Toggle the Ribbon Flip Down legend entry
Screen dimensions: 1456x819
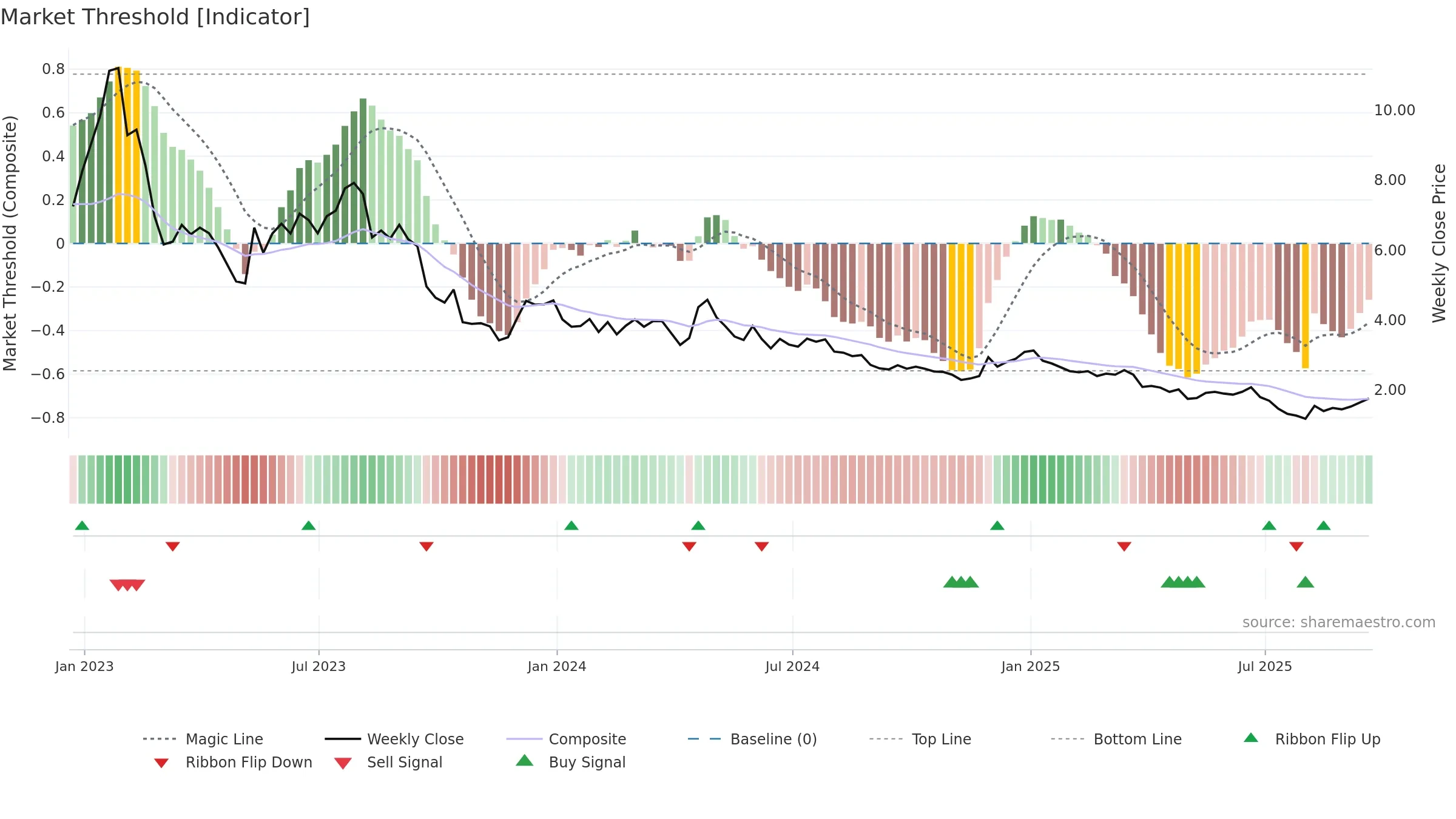[232, 762]
